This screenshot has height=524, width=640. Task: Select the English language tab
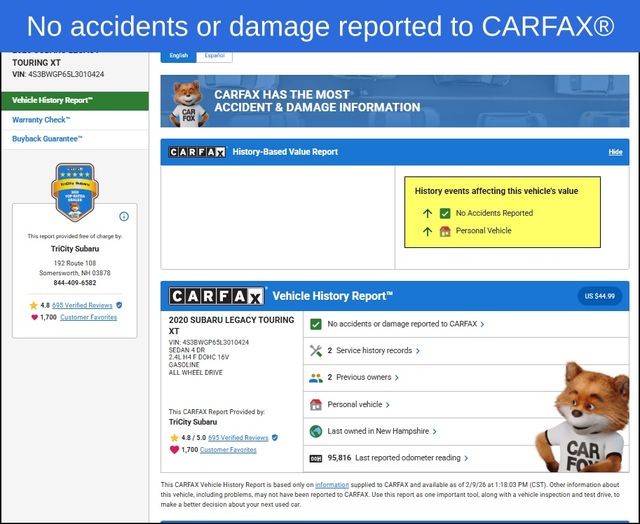(x=178, y=56)
